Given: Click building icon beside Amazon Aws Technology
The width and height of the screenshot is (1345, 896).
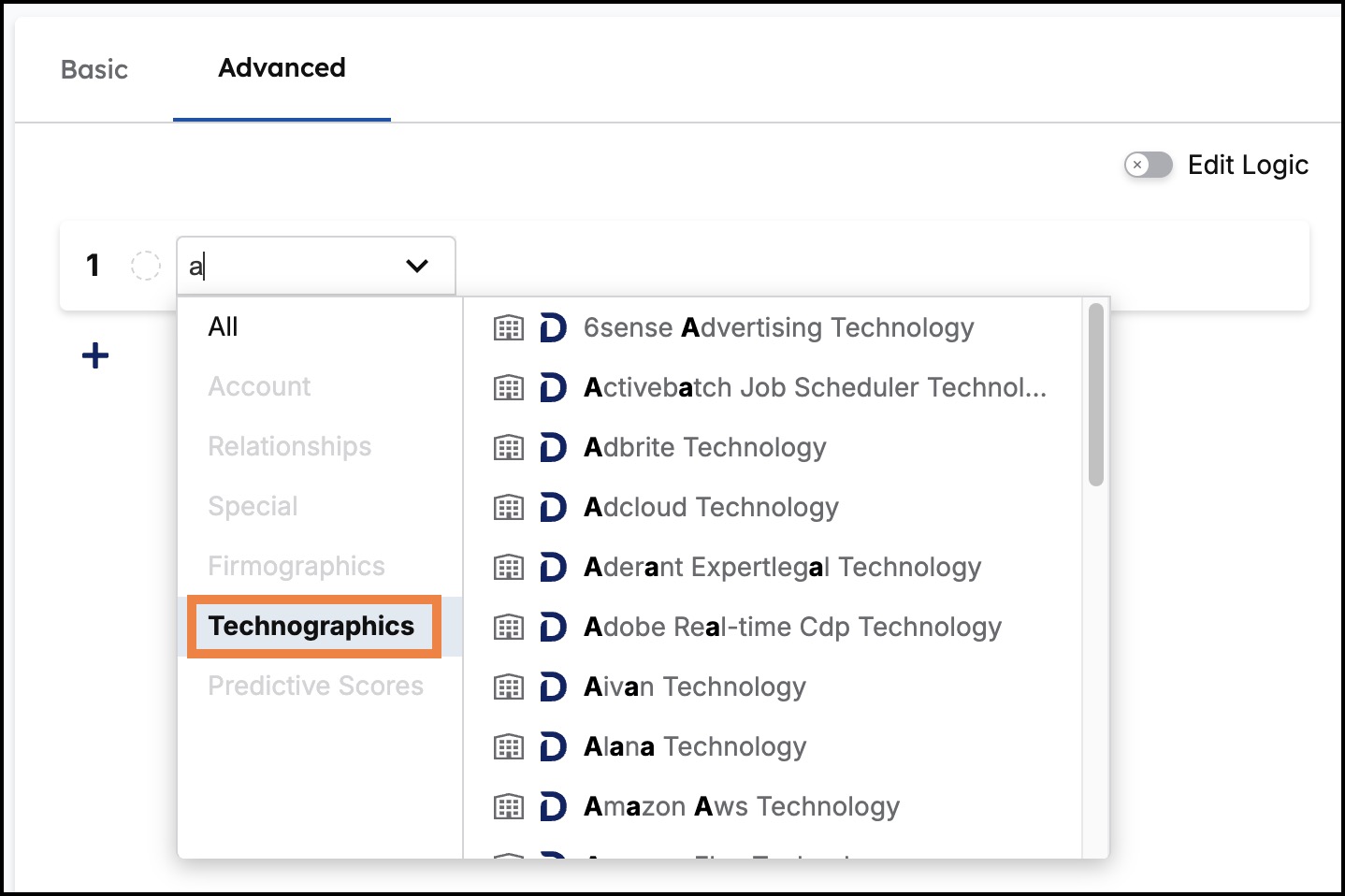Looking at the screenshot, I should 509,806.
